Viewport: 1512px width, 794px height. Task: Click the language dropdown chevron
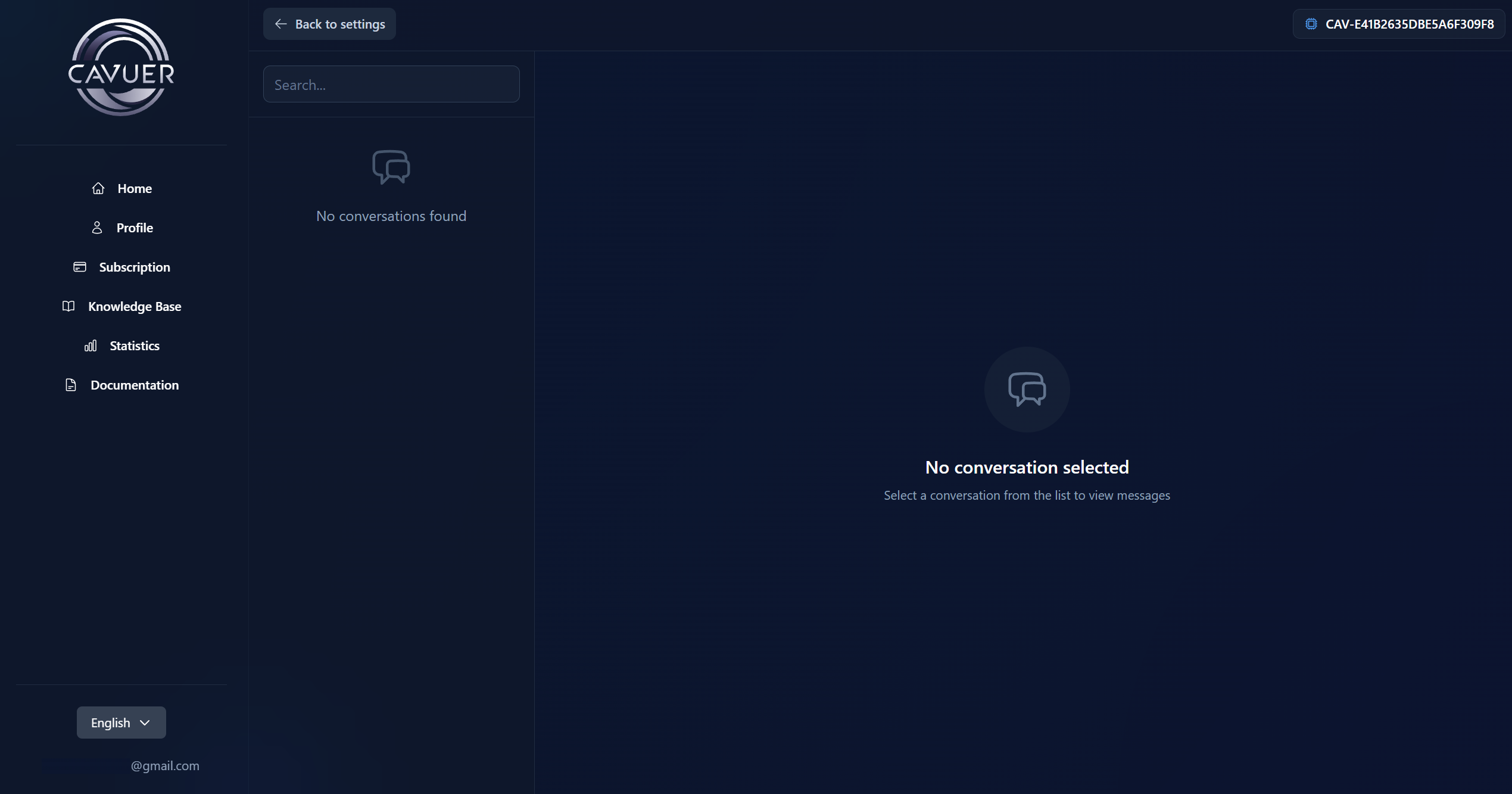click(145, 723)
